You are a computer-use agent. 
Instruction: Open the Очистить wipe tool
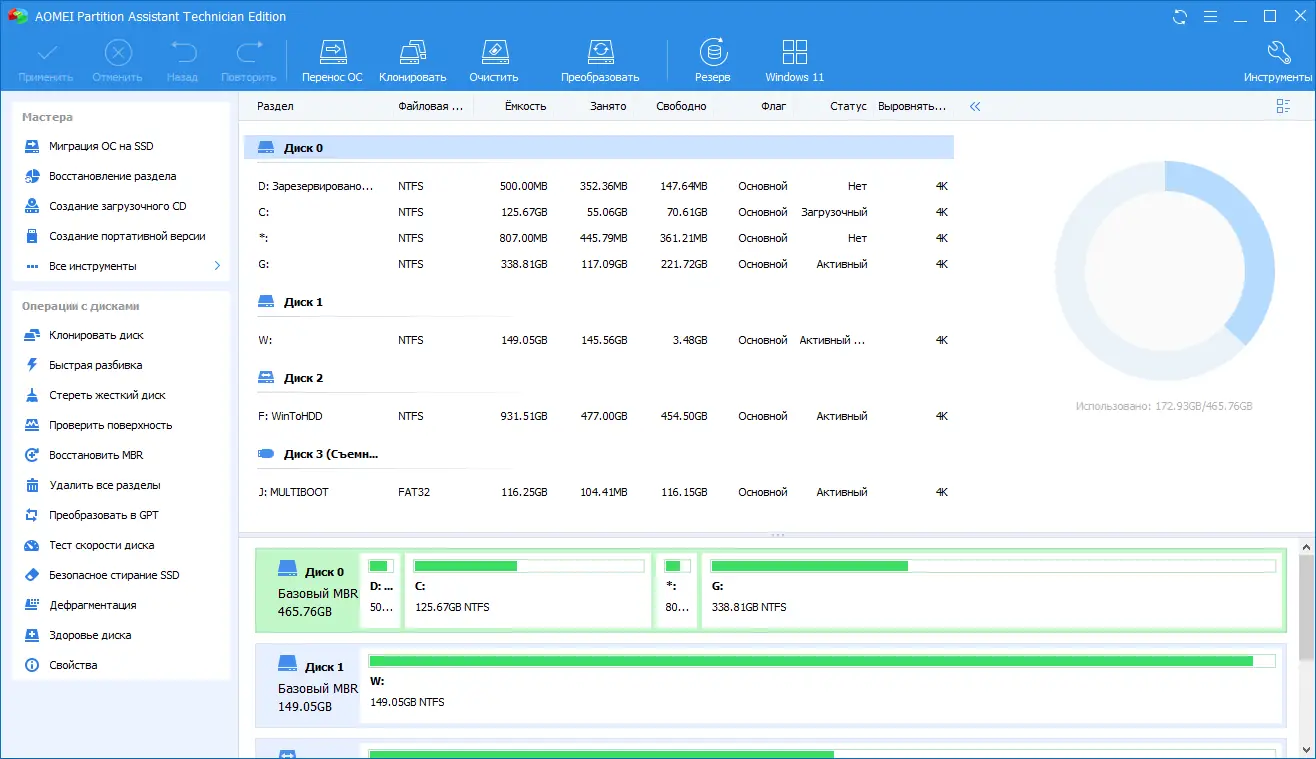click(x=494, y=61)
